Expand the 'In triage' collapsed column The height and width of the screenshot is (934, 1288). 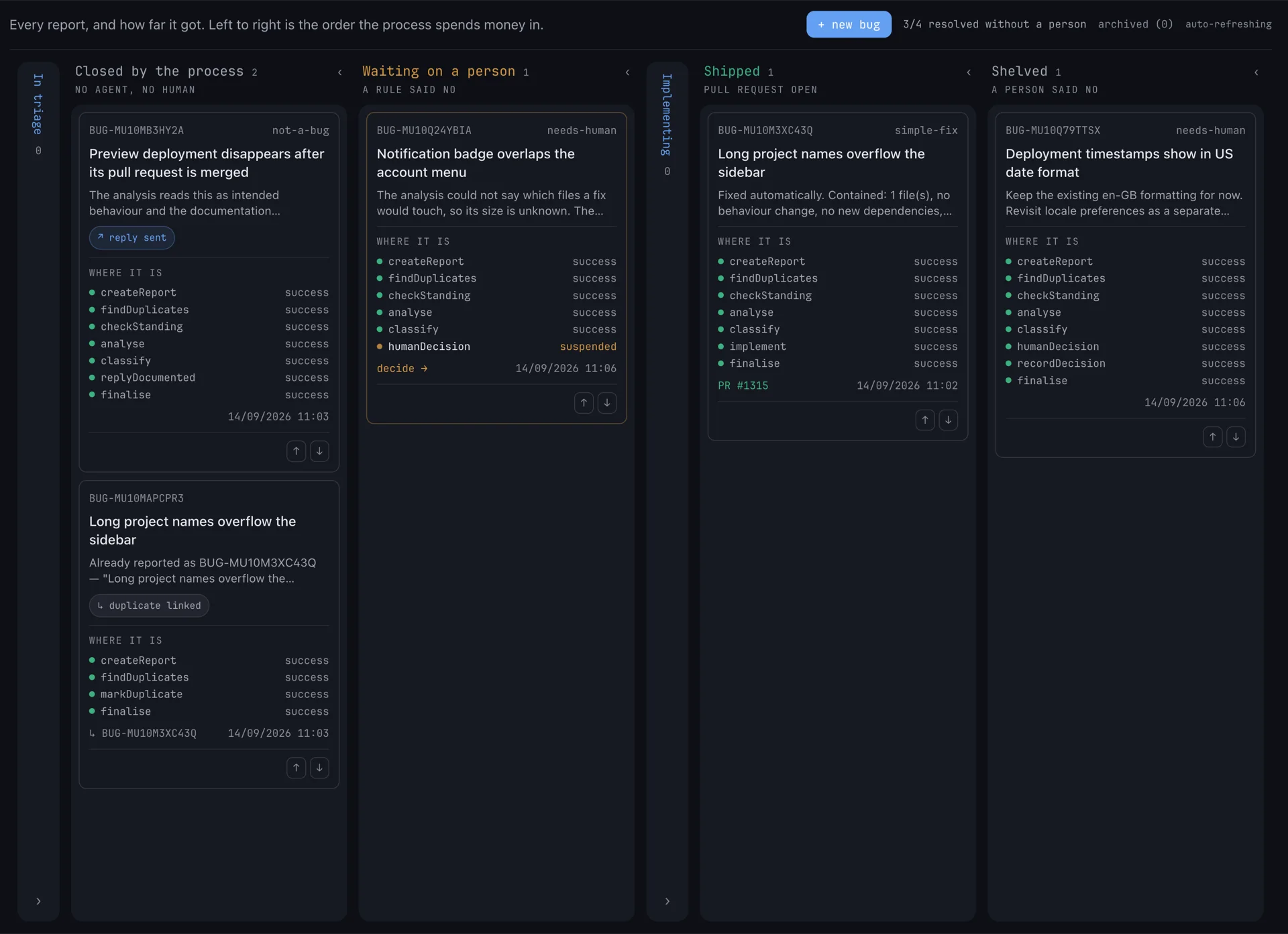tap(38, 901)
